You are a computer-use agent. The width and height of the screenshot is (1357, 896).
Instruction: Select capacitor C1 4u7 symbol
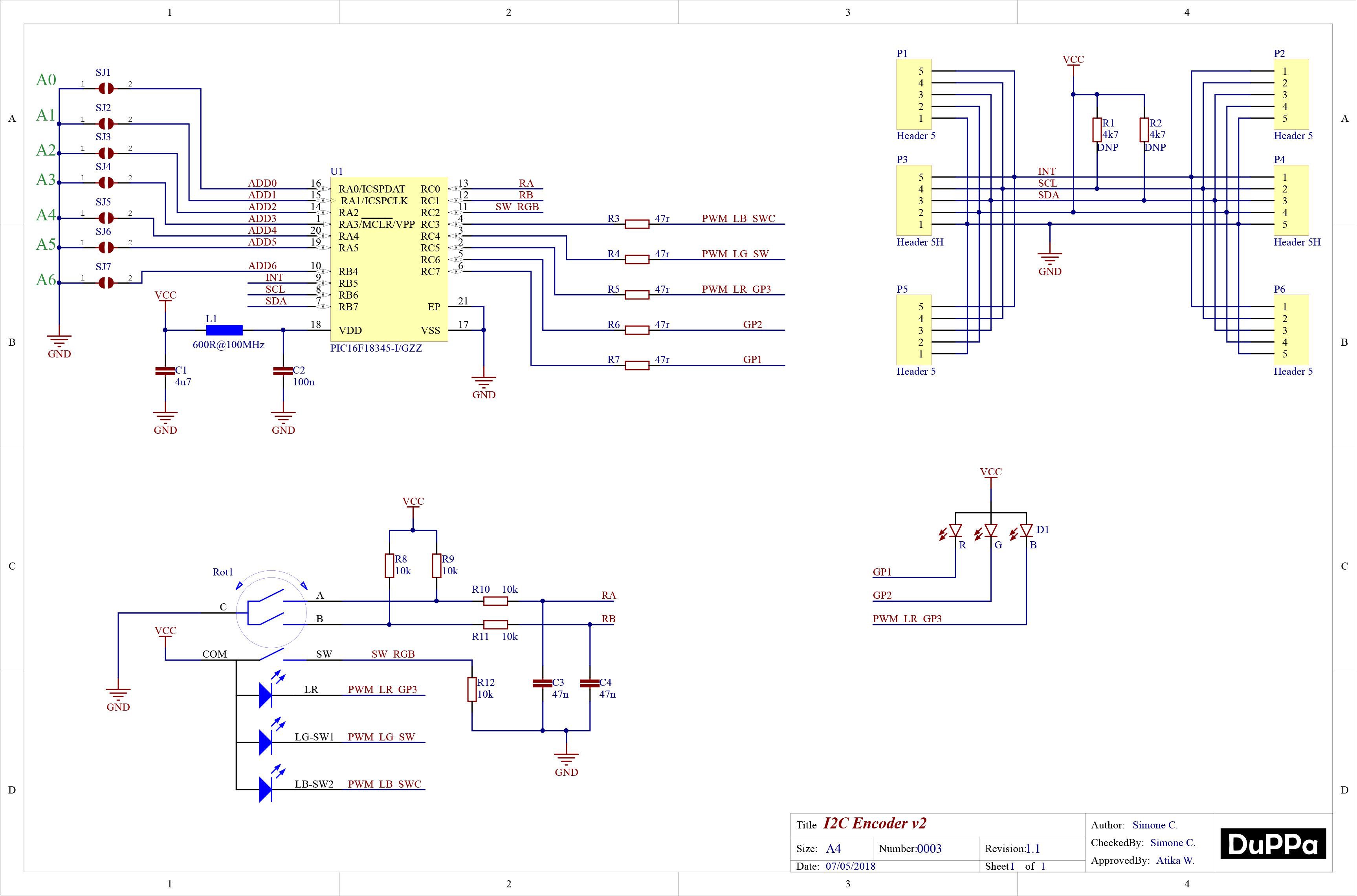click(165, 372)
